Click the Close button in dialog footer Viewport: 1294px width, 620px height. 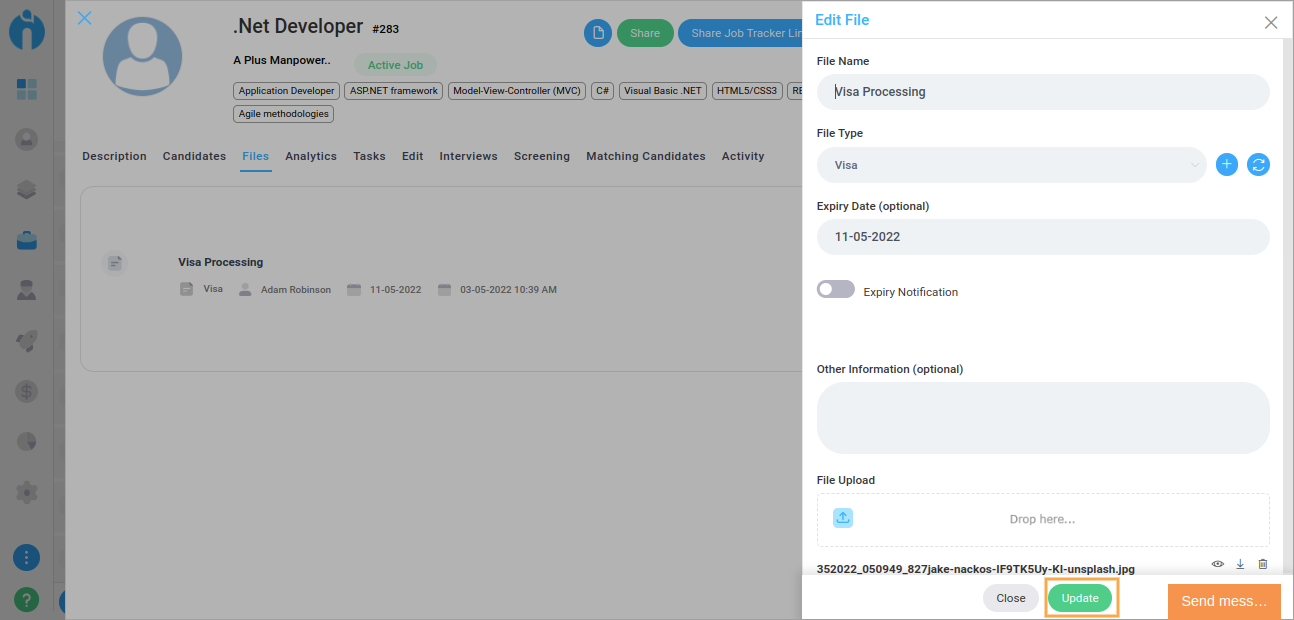click(x=1011, y=598)
